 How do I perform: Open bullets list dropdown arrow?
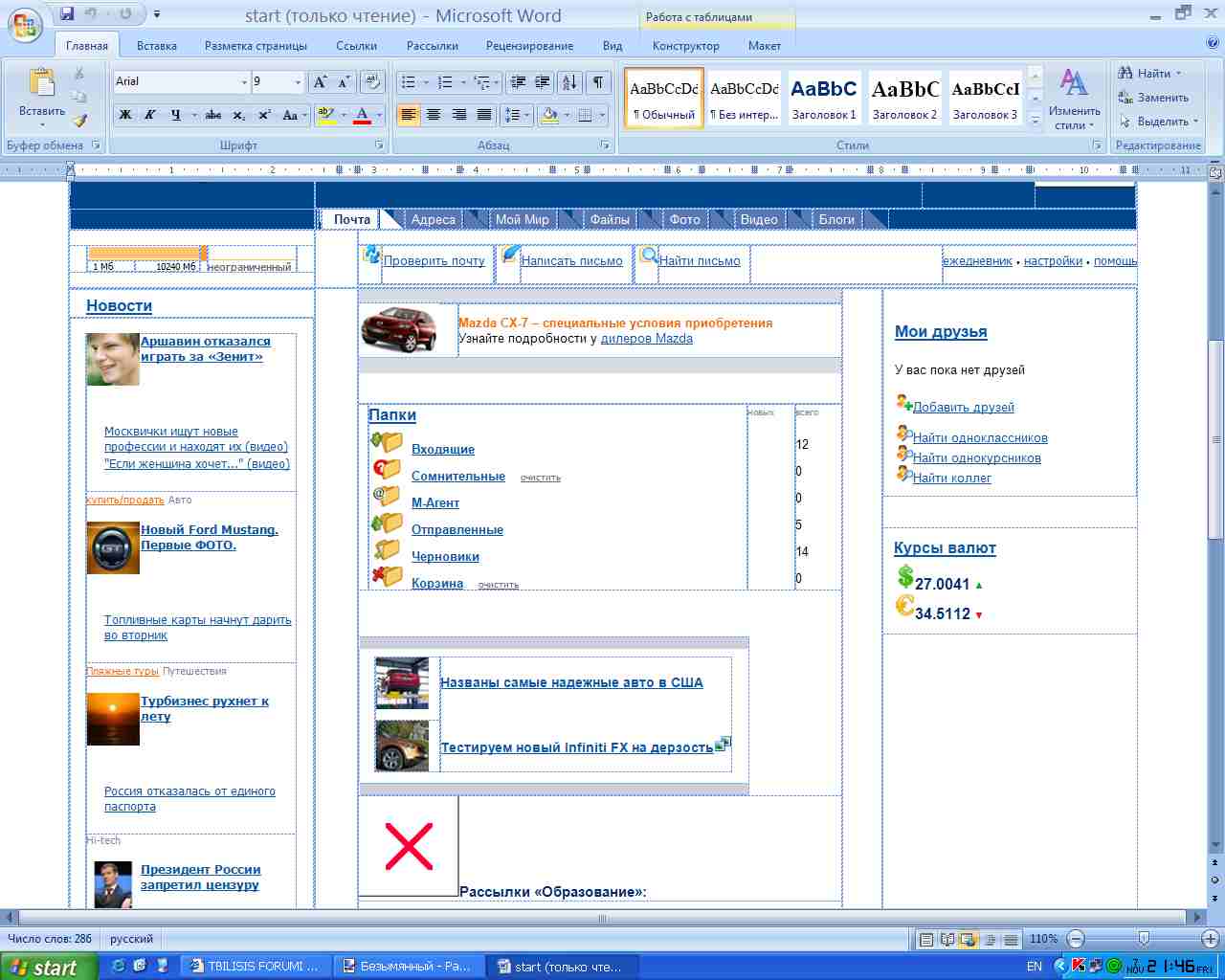[x=427, y=82]
